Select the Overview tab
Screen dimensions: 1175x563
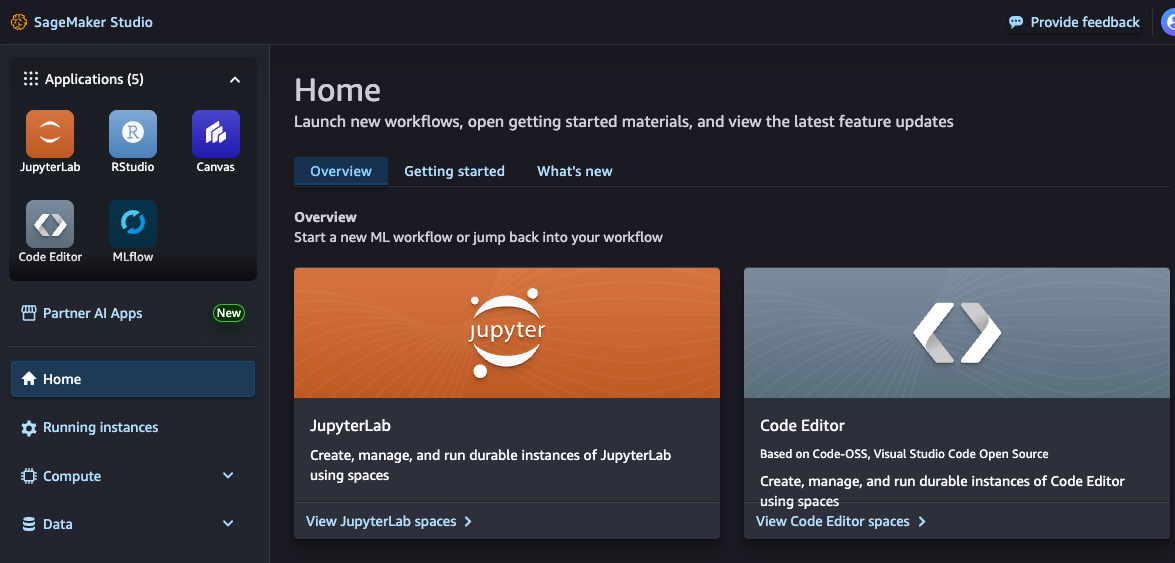341,171
